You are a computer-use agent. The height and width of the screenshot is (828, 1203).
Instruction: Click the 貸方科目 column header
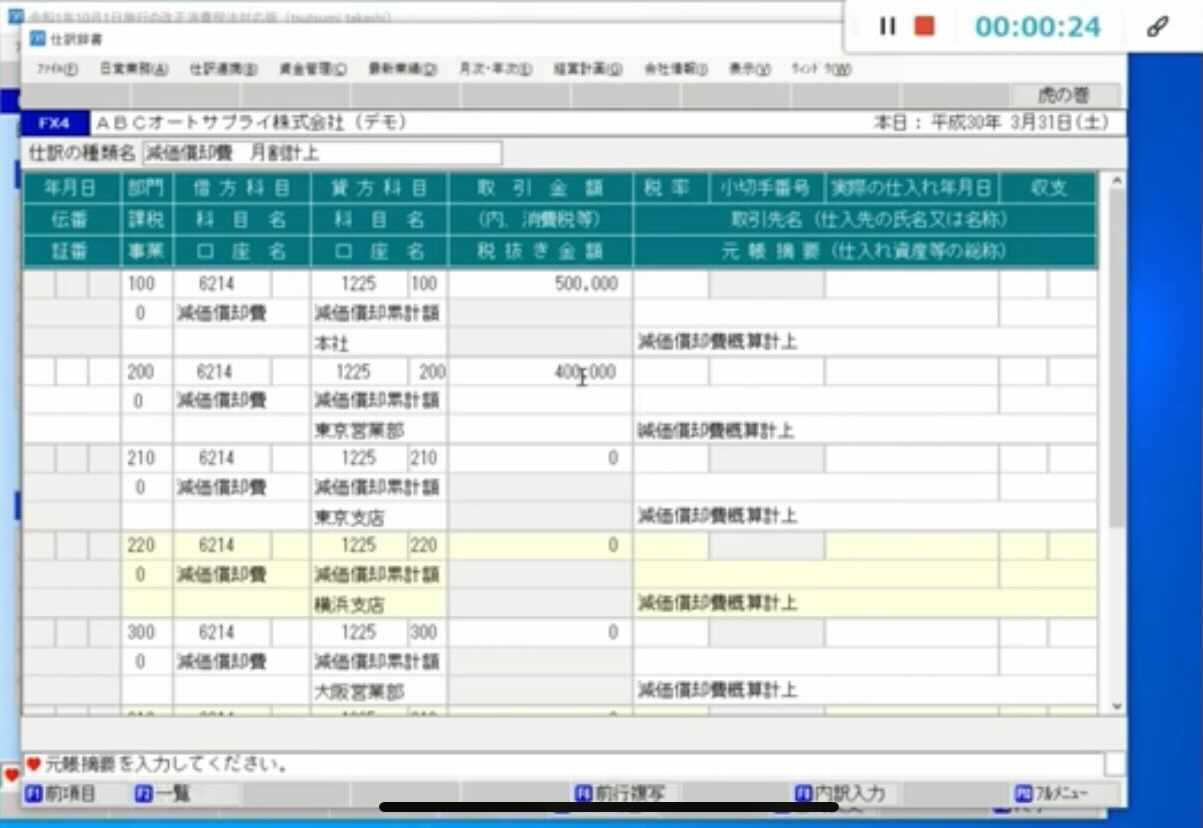[x=379, y=188]
